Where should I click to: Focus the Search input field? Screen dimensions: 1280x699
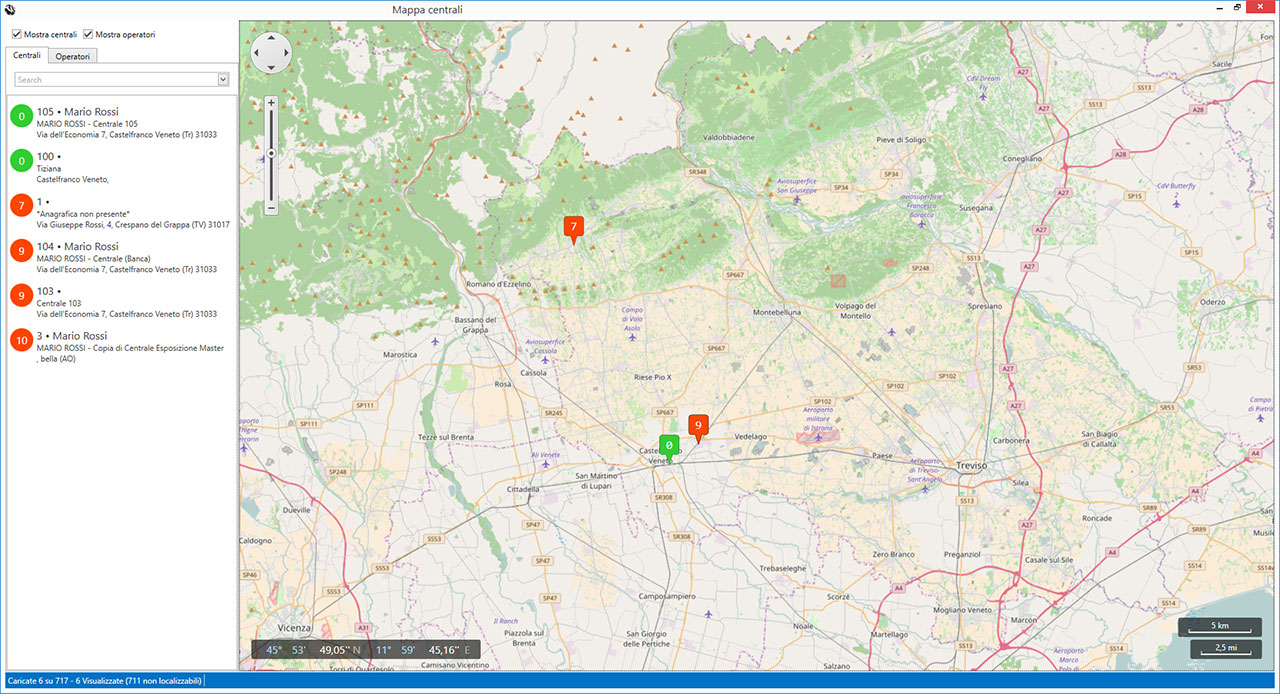pos(116,79)
